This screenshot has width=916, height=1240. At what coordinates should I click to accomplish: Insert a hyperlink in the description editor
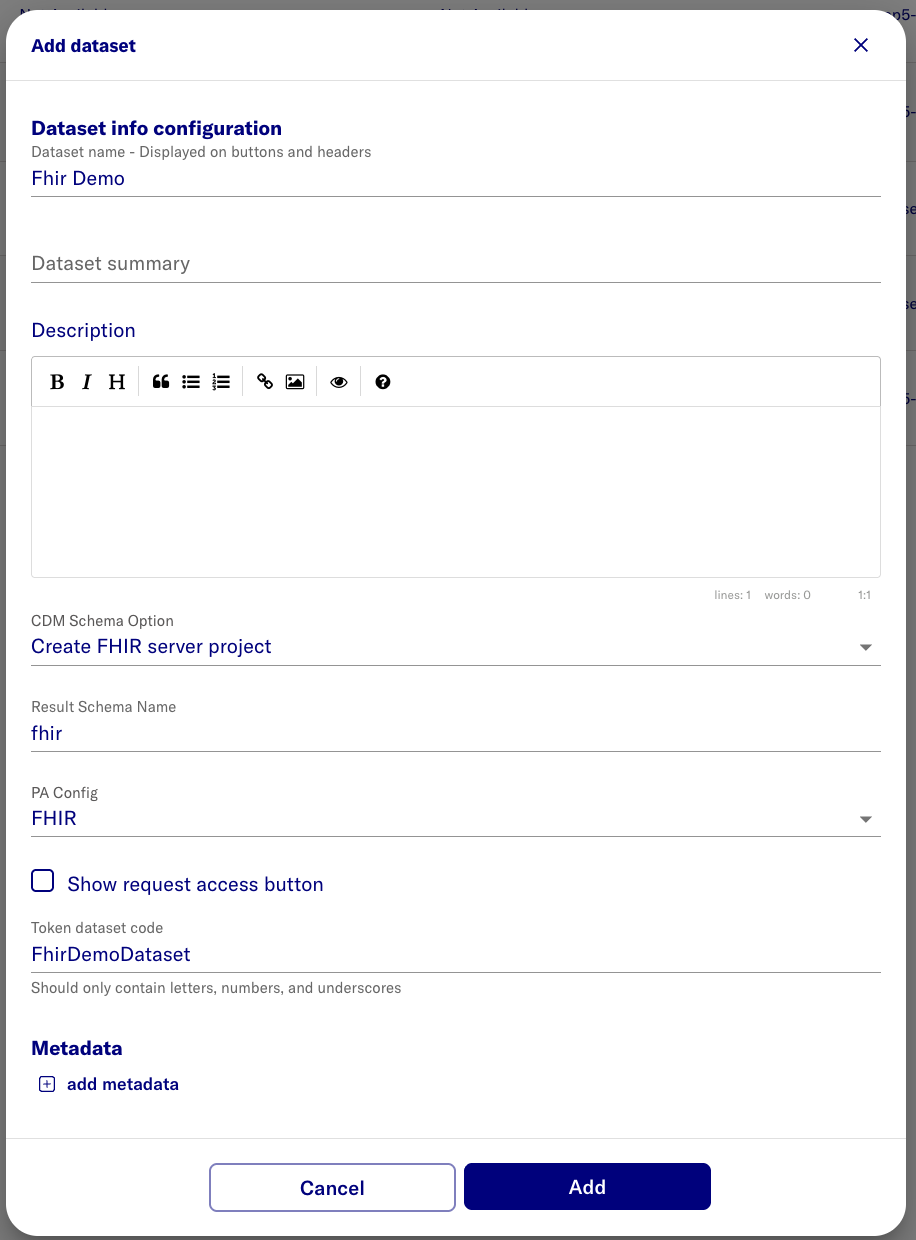(264, 381)
